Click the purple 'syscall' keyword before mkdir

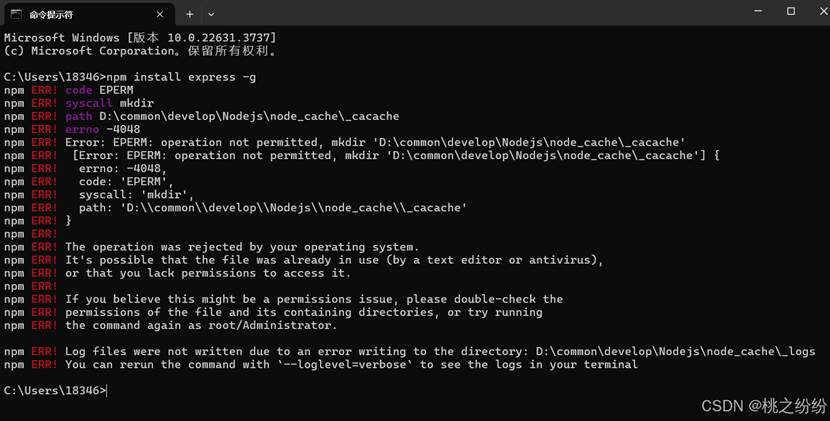[x=88, y=103]
